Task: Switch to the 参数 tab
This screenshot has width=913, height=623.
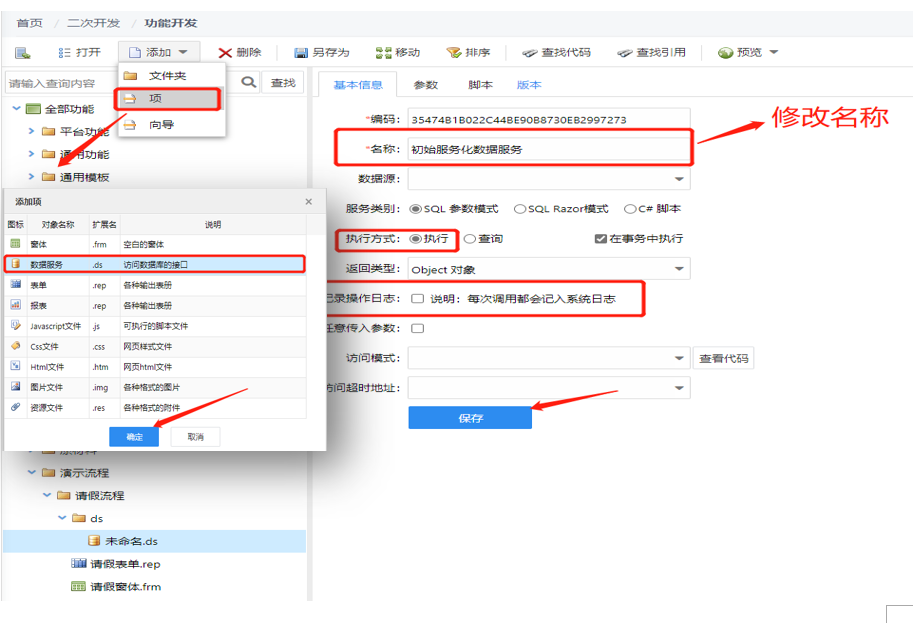Action: coord(426,84)
